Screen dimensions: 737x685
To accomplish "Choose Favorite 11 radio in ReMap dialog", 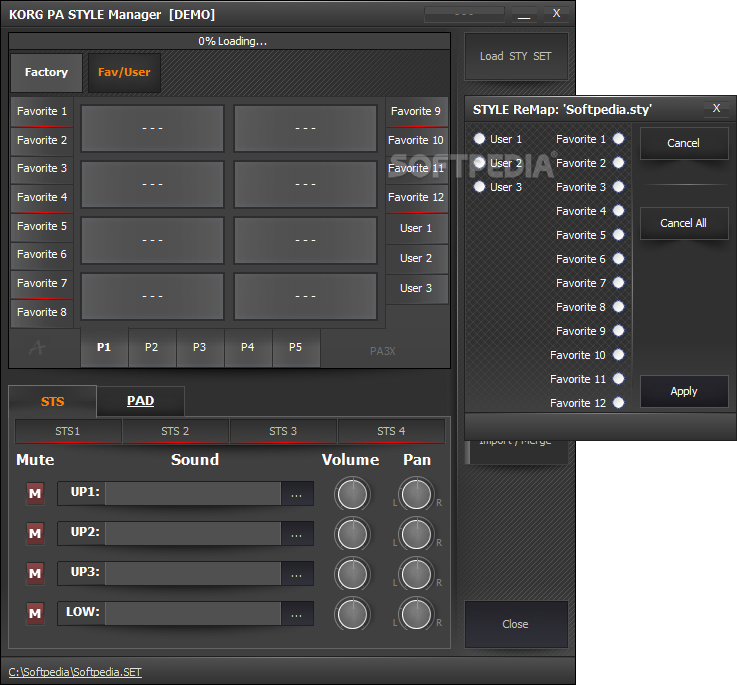I will coord(619,378).
